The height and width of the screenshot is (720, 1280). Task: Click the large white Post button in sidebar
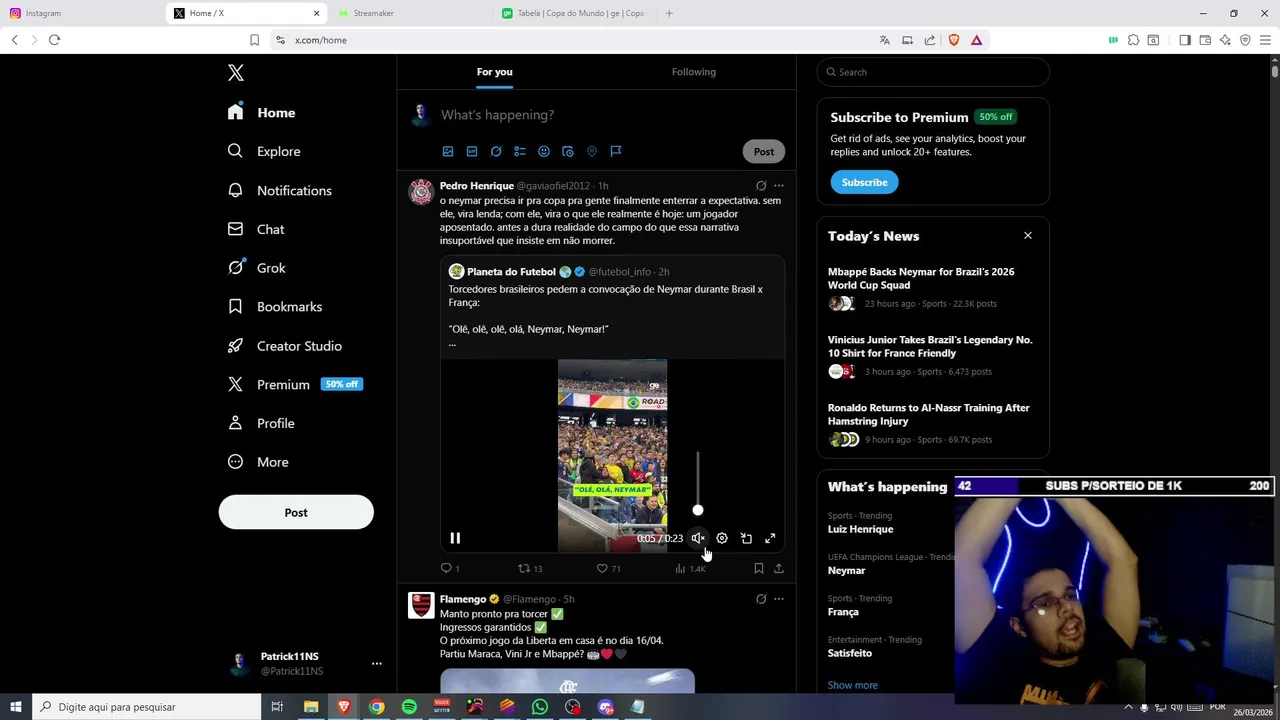coord(296,512)
